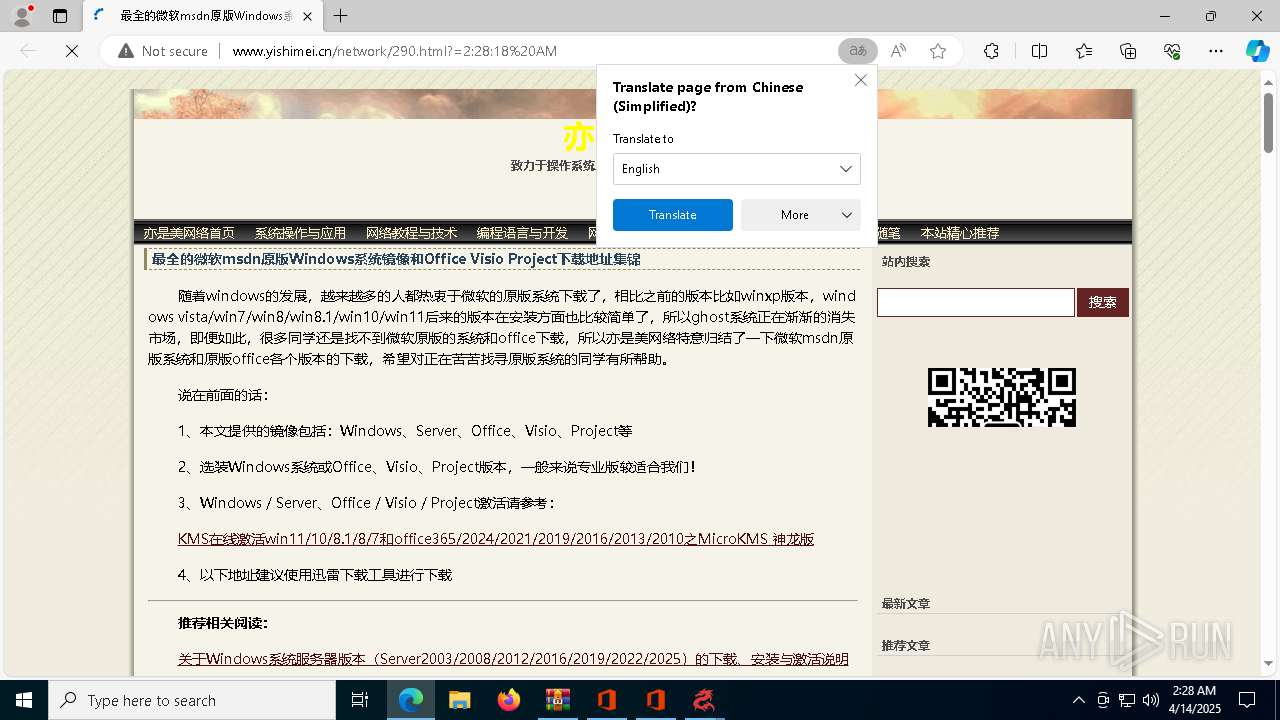Viewport: 1280px width, 720px height.
Task: Click the address bar URL
Action: coord(394,51)
